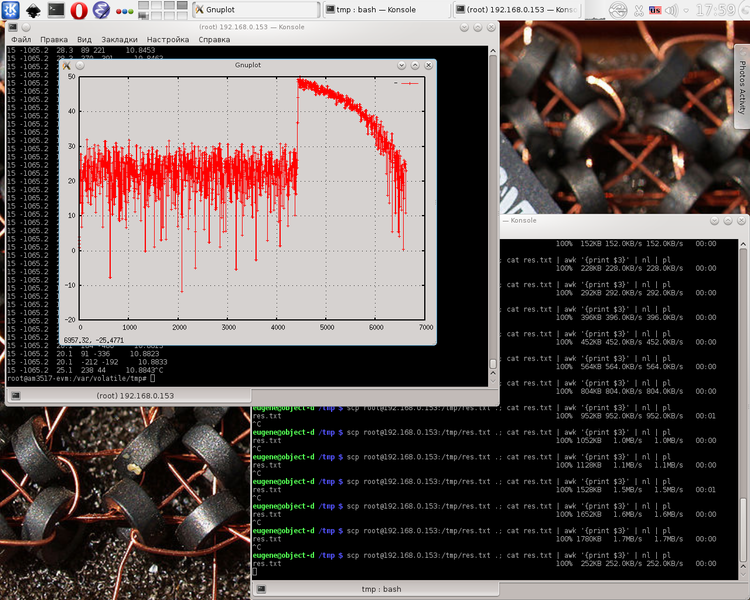Viewport: 750px width, 600px height.
Task: Maximize the Gnuplot window
Action: [415, 65]
